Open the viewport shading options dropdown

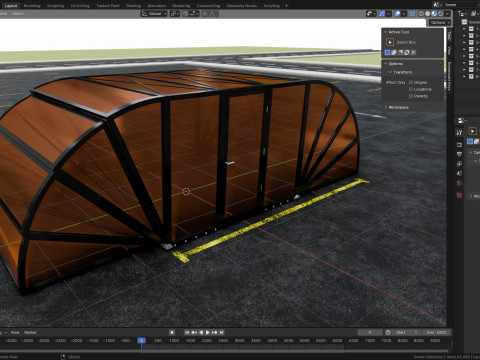[447, 14]
